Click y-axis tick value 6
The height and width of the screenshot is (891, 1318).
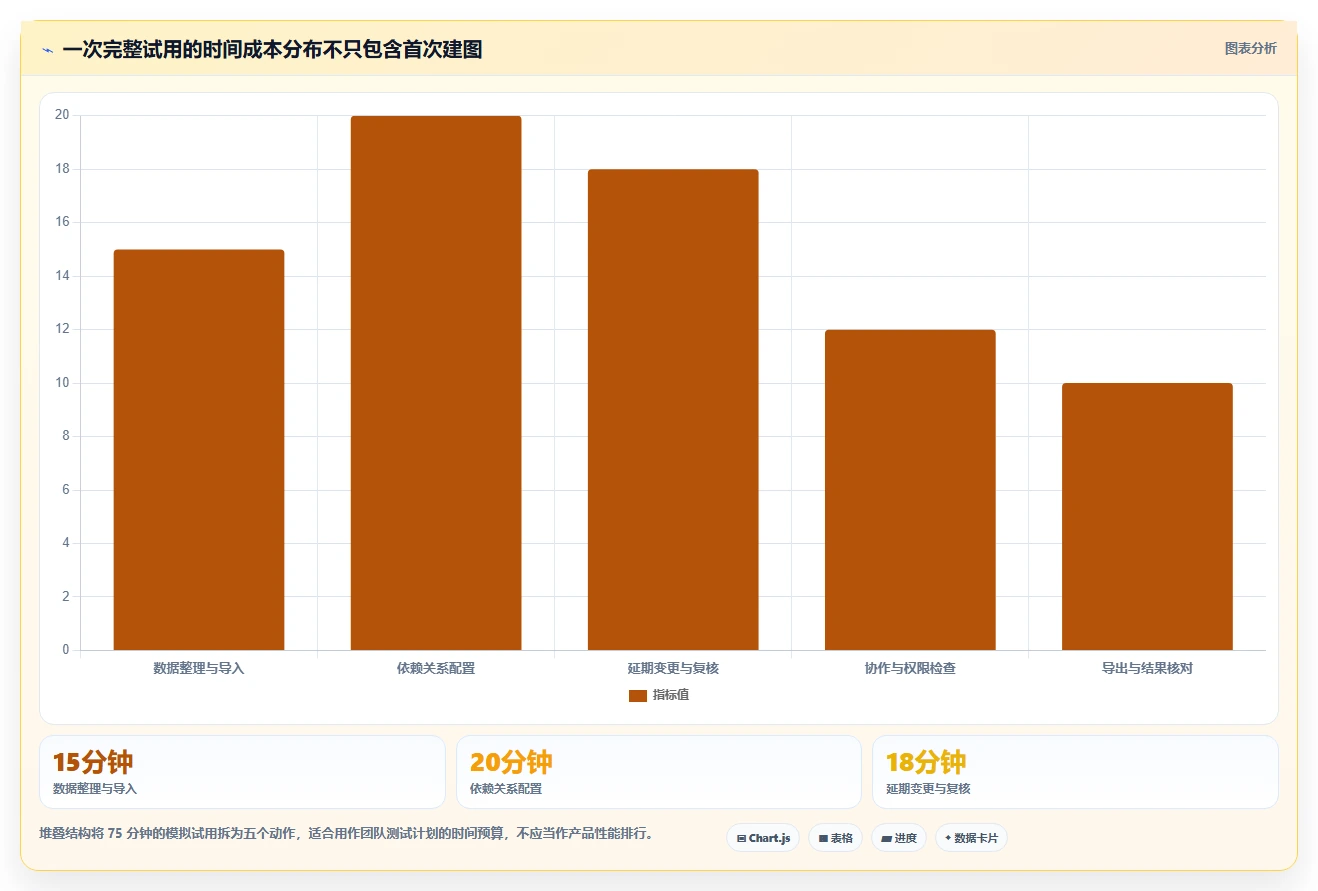pos(66,490)
